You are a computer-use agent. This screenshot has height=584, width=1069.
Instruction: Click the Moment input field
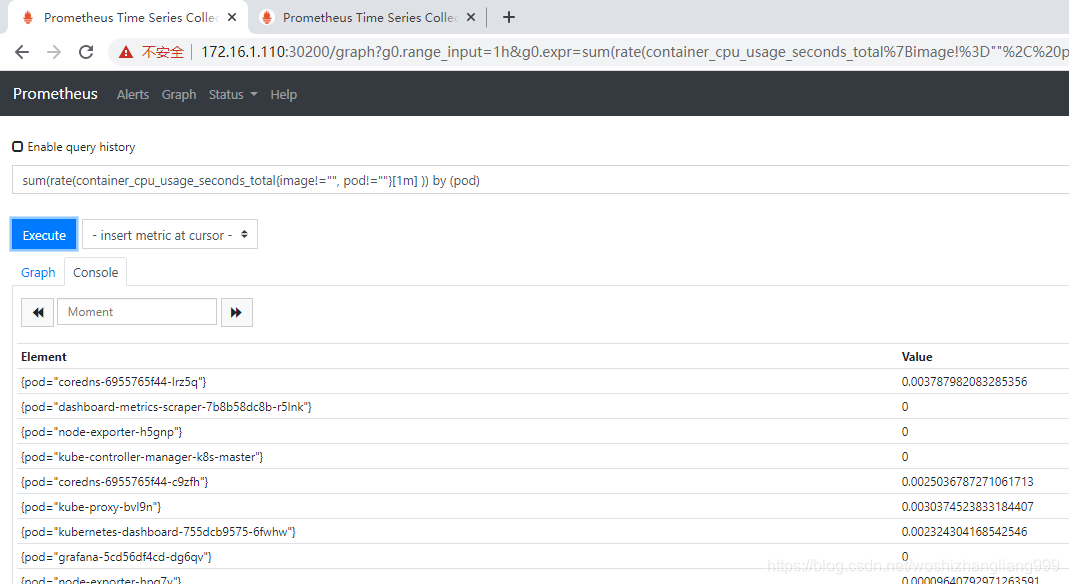click(136, 311)
